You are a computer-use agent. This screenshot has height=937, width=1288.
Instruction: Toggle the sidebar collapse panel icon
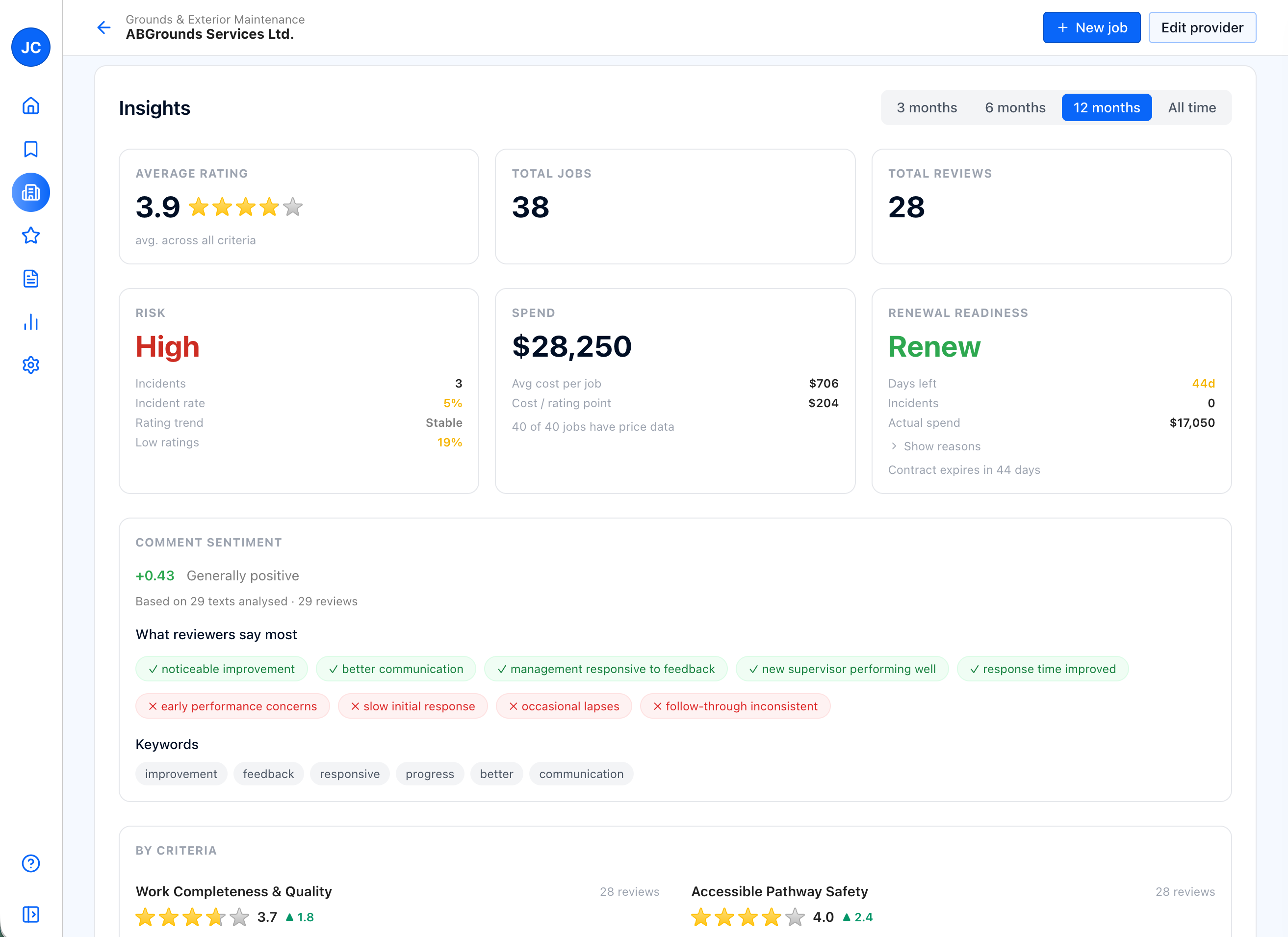(x=31, y=914)
